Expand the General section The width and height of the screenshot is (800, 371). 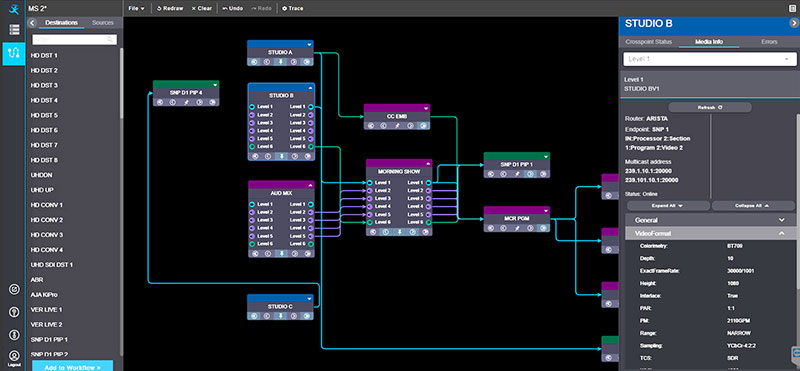point(710,220)
